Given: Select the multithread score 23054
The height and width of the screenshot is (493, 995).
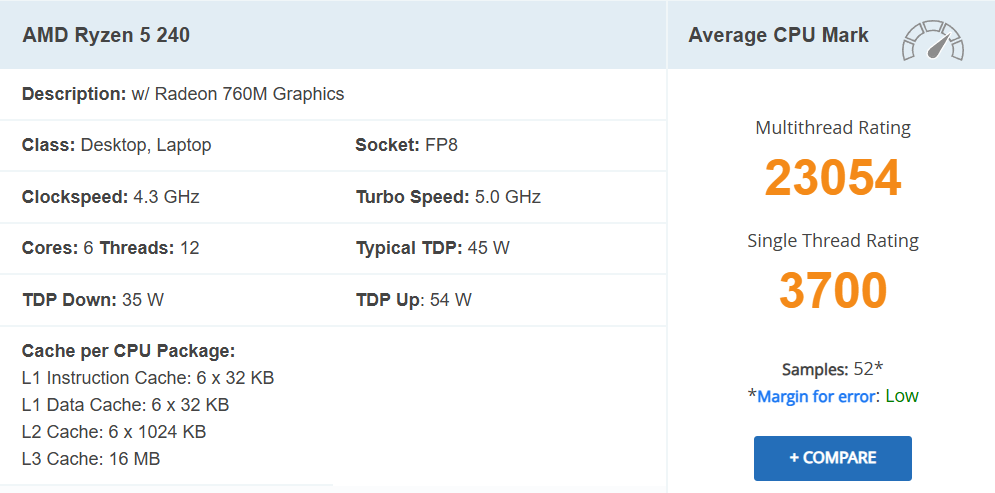Looking at the screenshot, I should (832, 178).
